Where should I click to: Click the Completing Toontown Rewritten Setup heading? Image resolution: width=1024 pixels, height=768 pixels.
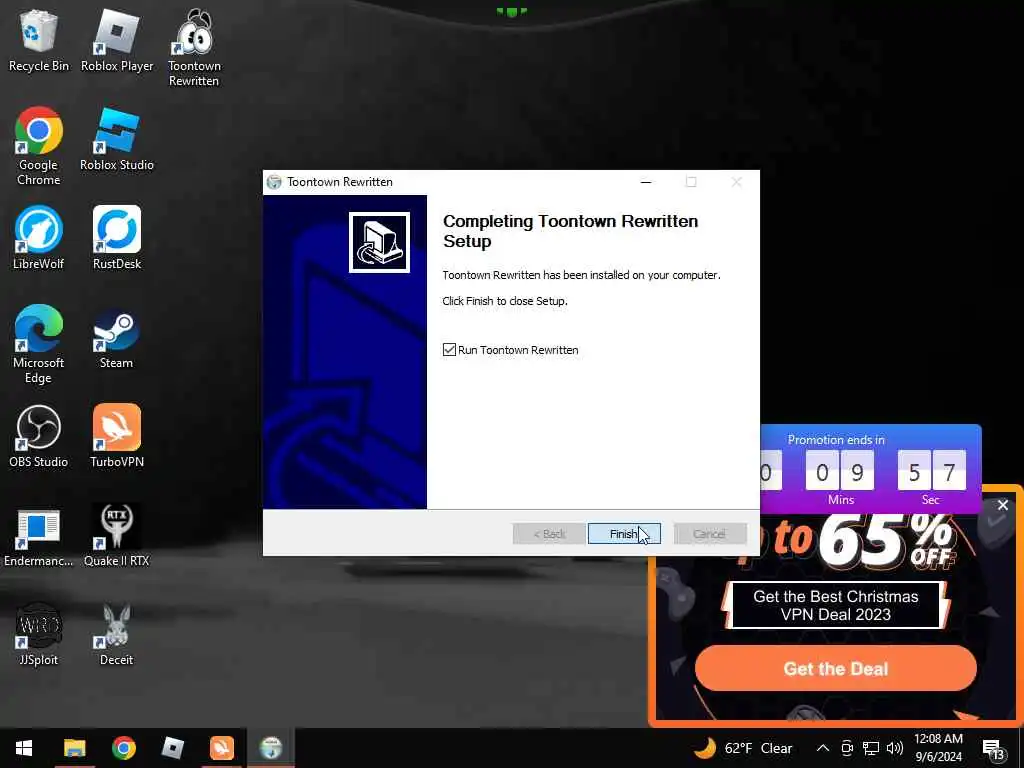point(570,231)
